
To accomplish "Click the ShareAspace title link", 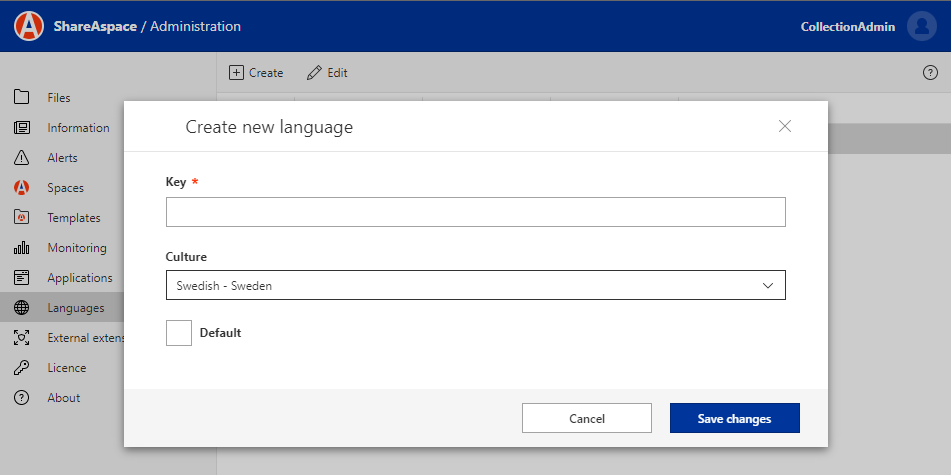I will [x=95, y=27].
